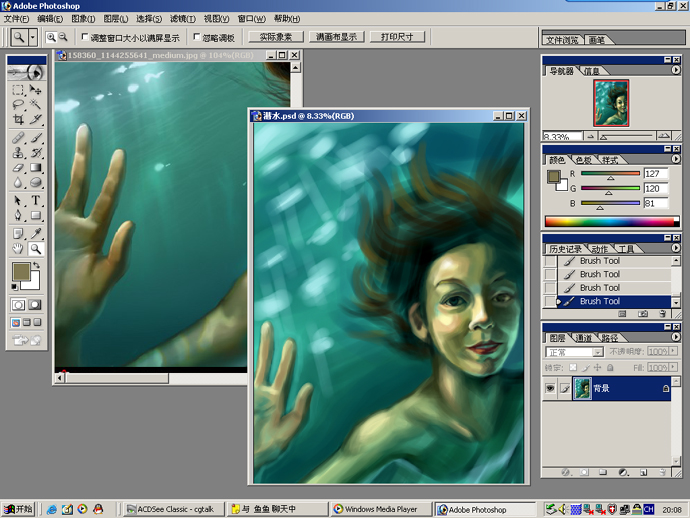Switch to full screen mode
This screenshot has height=518, width=690.
coord(37,323)
